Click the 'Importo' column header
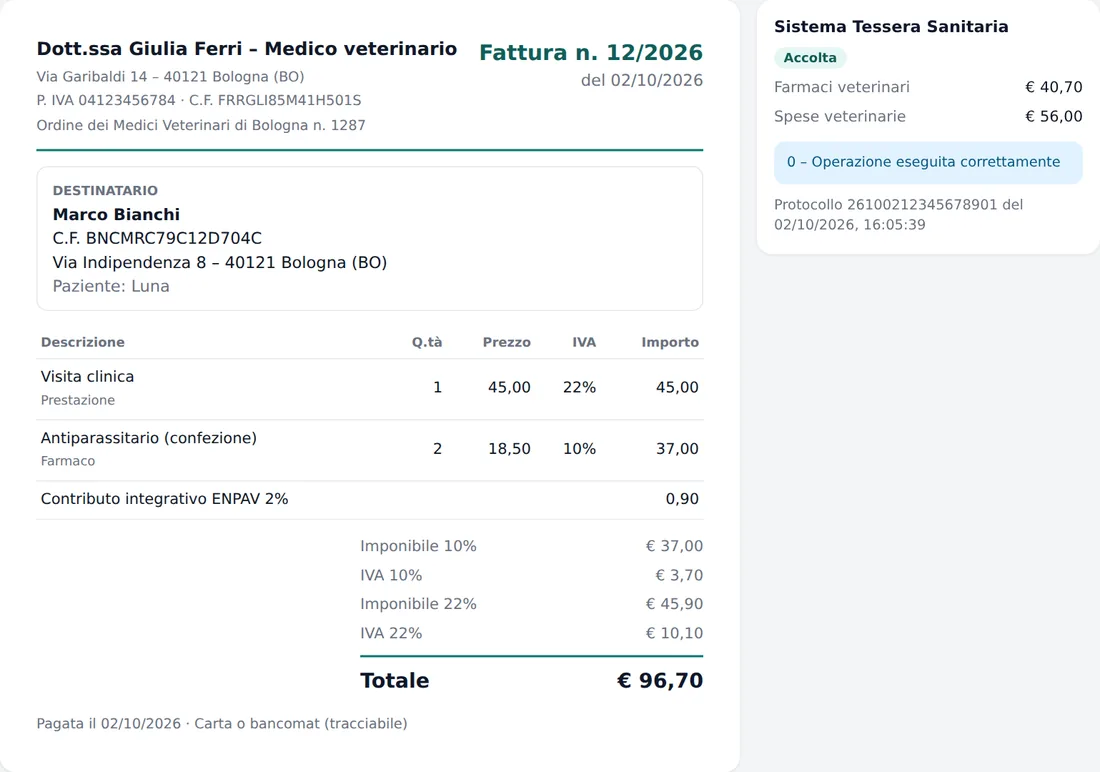The width and height of the screenshot is (1100, 772). coord(670,342)
